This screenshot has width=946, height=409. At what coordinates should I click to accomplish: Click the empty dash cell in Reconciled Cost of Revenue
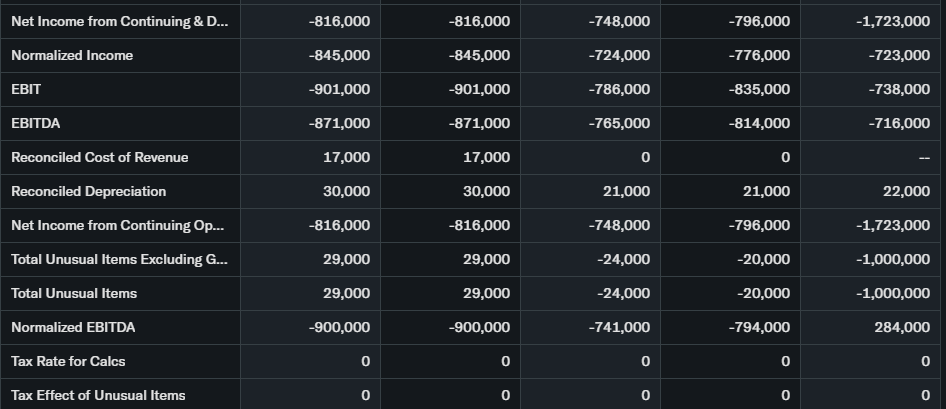(924, 158)
